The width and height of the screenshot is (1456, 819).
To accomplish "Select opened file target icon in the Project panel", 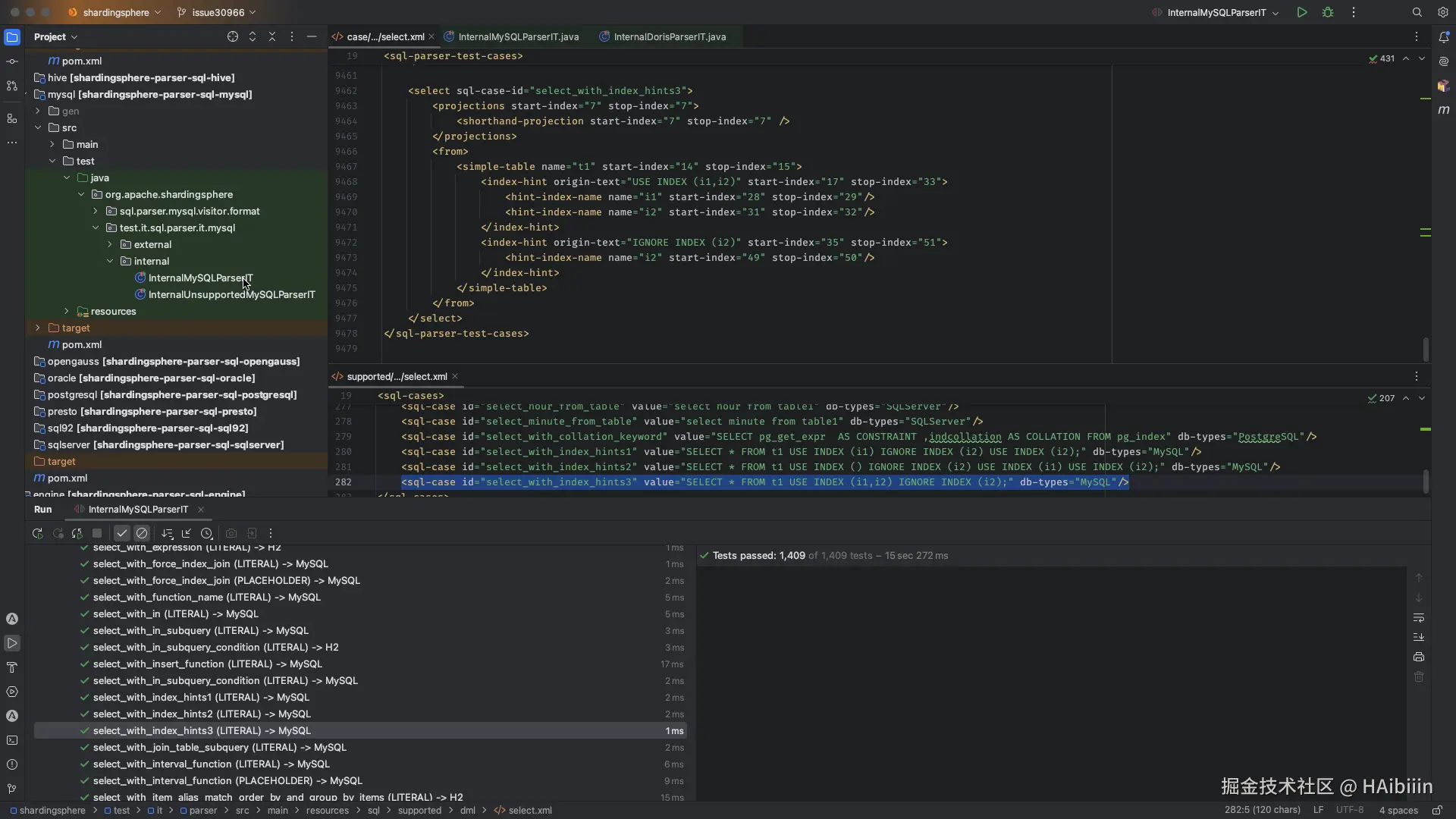I will click(x=233, y=36).
